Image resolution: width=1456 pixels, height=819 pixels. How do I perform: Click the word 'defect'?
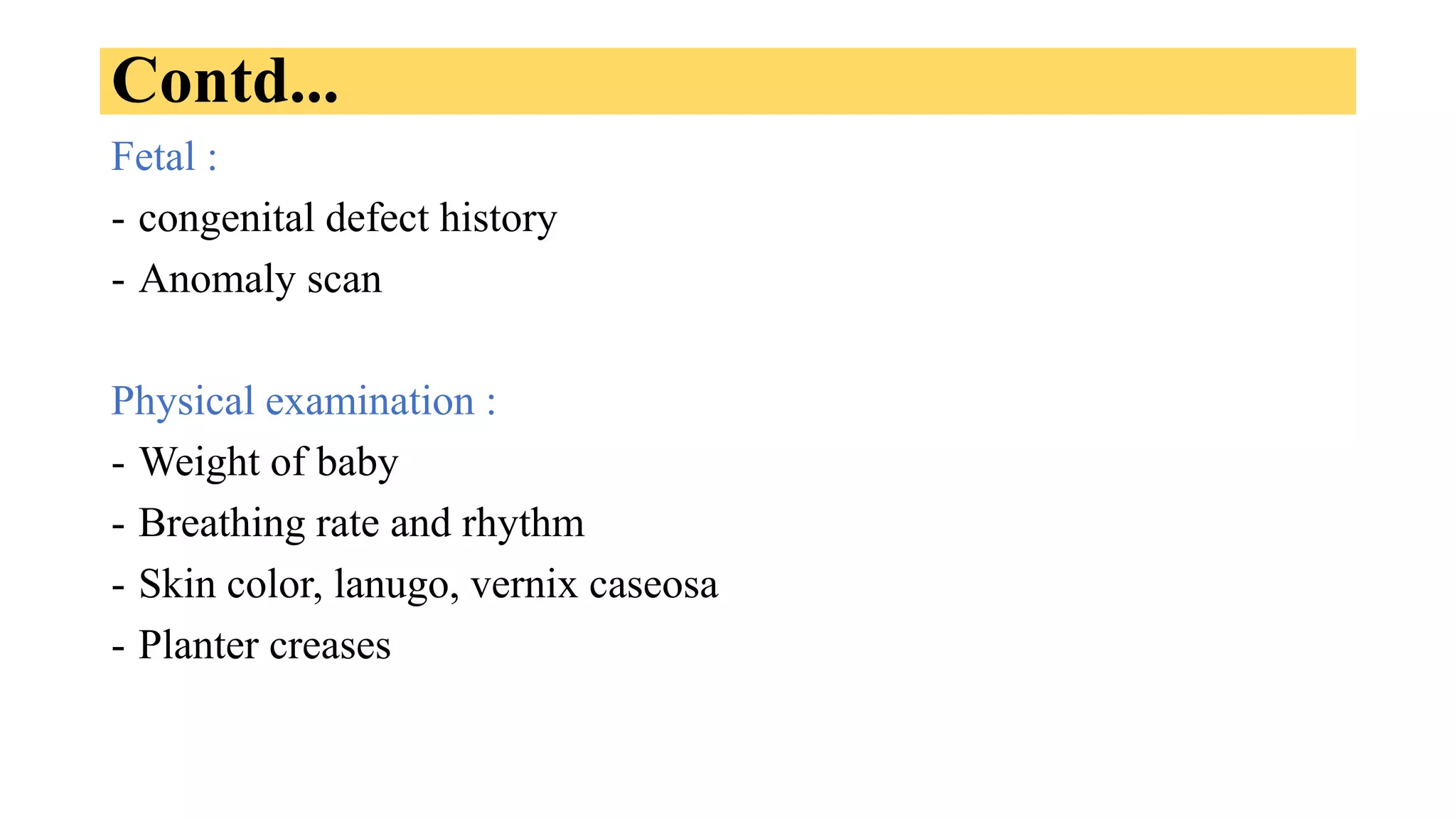377,218
